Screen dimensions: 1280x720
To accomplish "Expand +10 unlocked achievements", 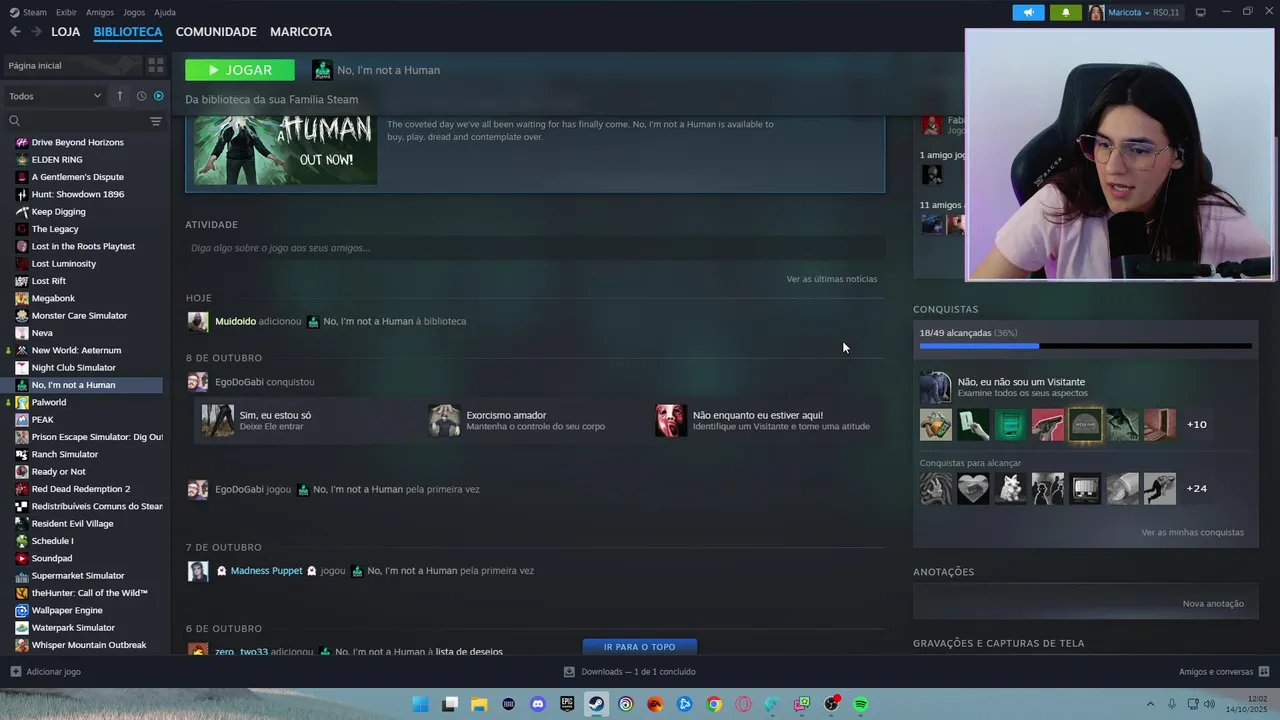I will [1196, 424].
